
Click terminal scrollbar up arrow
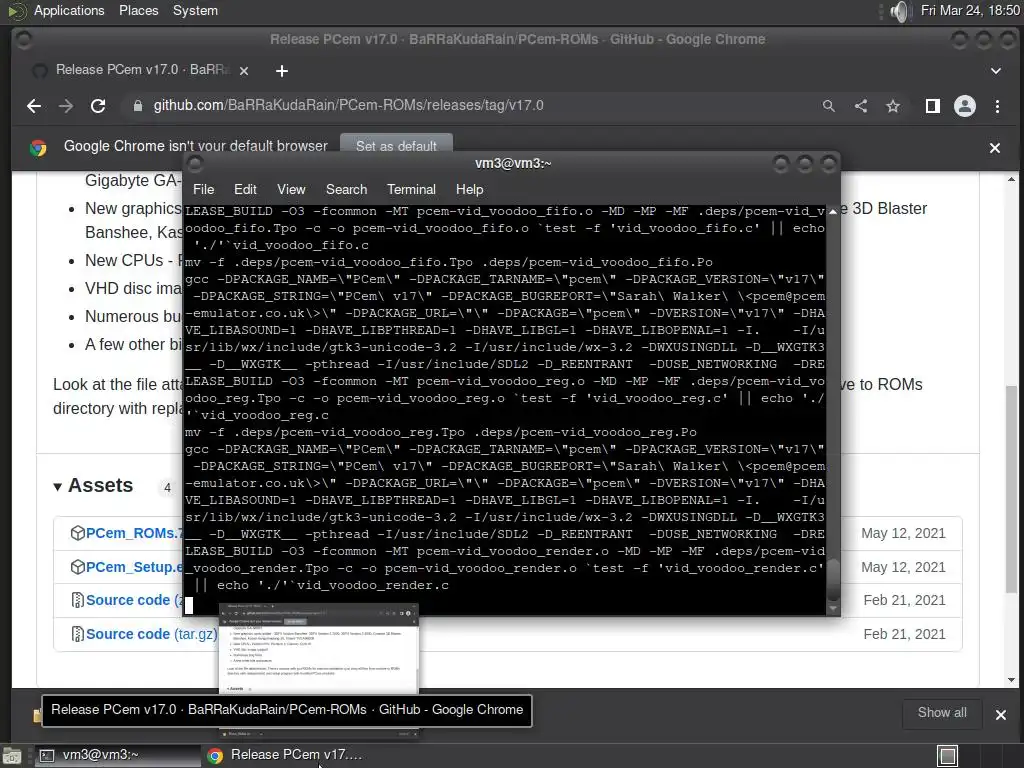click(833, 212)
